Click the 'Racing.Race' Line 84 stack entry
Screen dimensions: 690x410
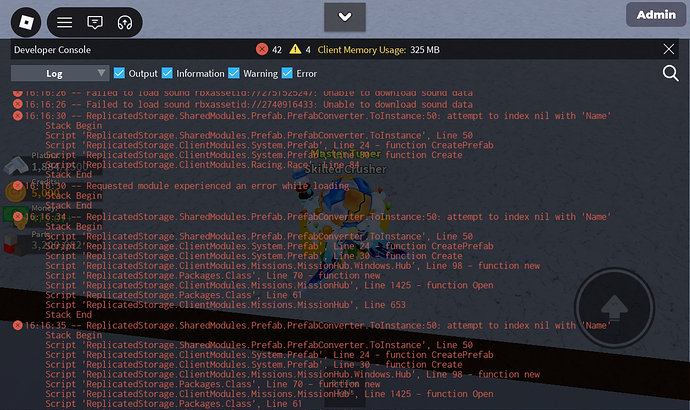(202, 165)
